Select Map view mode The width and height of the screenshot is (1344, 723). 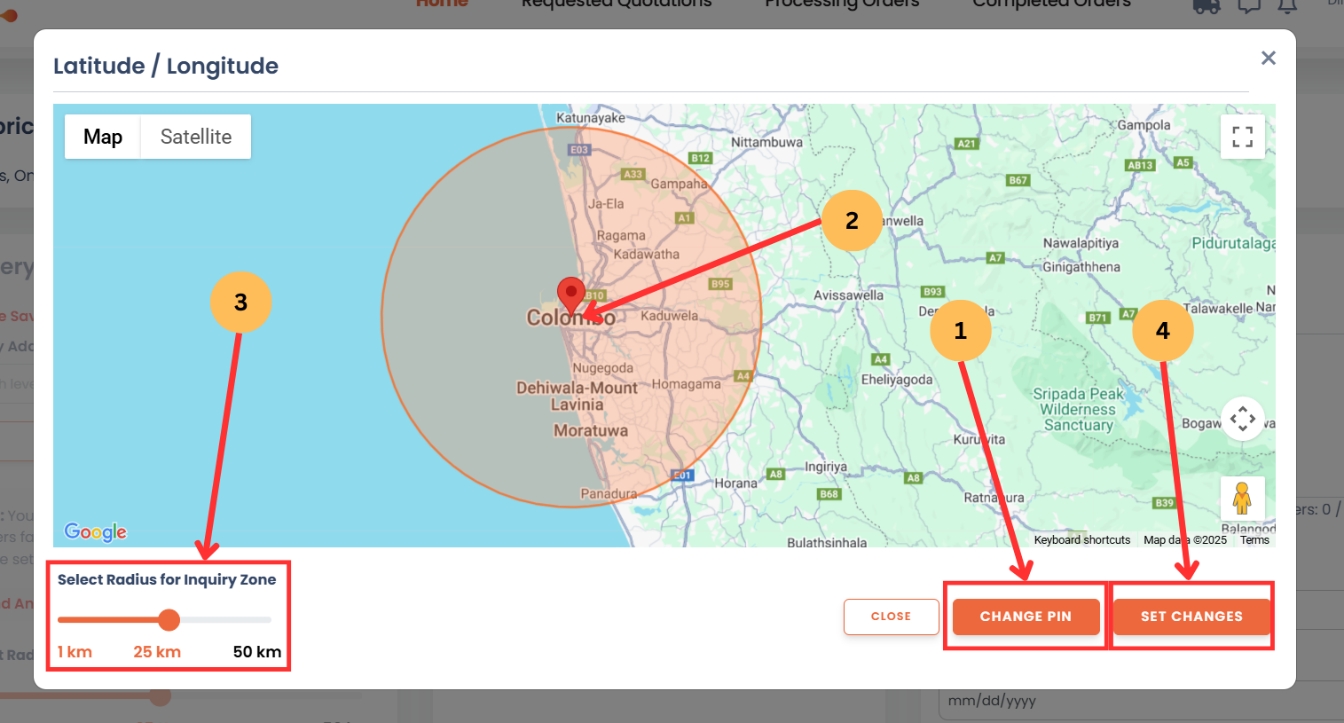[x=103, y=137]
